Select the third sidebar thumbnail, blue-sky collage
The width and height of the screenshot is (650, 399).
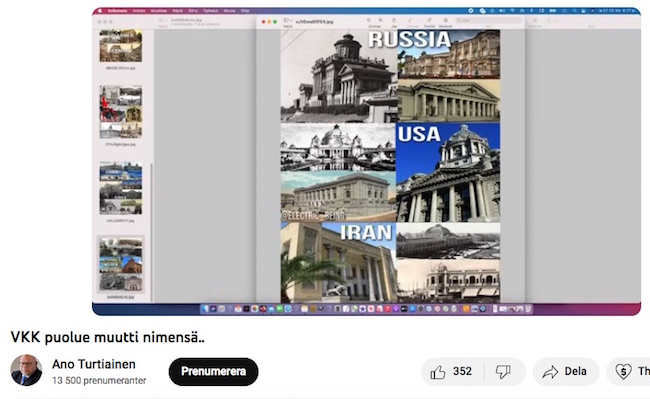click(121, 188)
